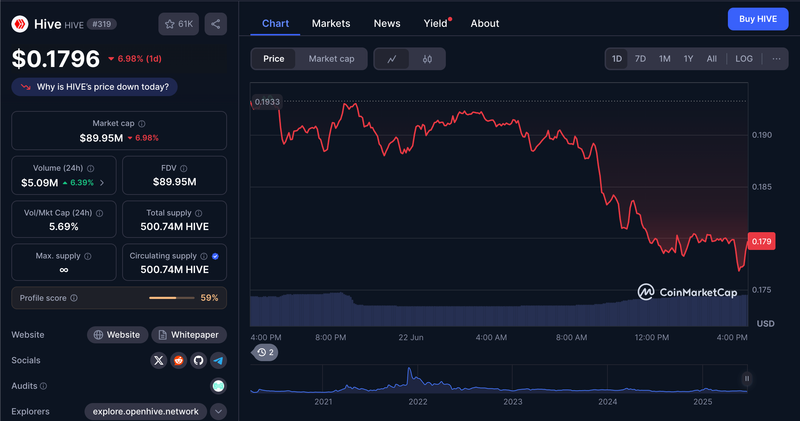Open the Markets tab
This screenshot has height=421, width=800.
(x=331, y=23)
